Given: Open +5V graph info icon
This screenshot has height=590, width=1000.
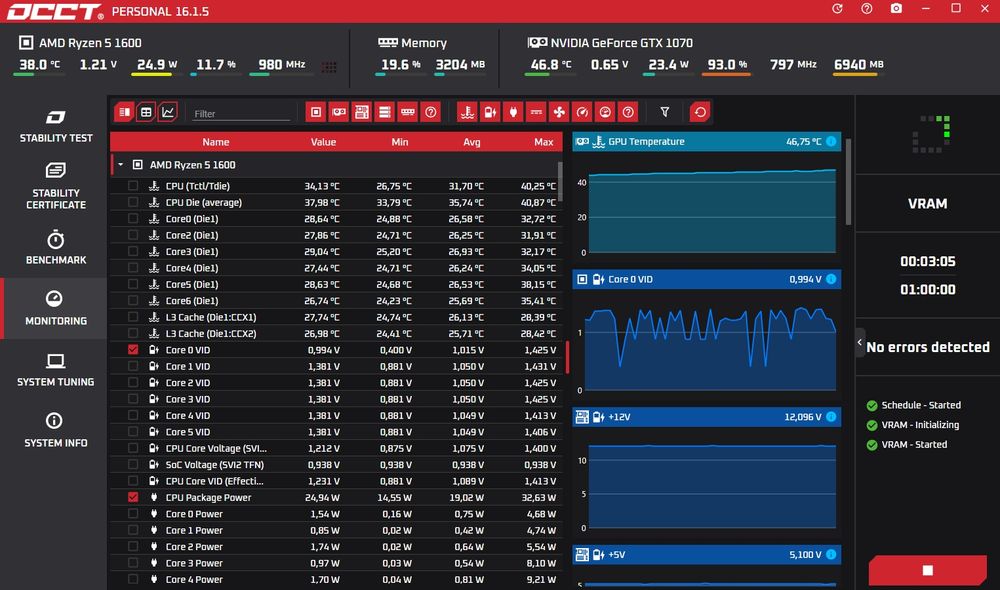Looking at the screenshot, I should tap(831, 555).
